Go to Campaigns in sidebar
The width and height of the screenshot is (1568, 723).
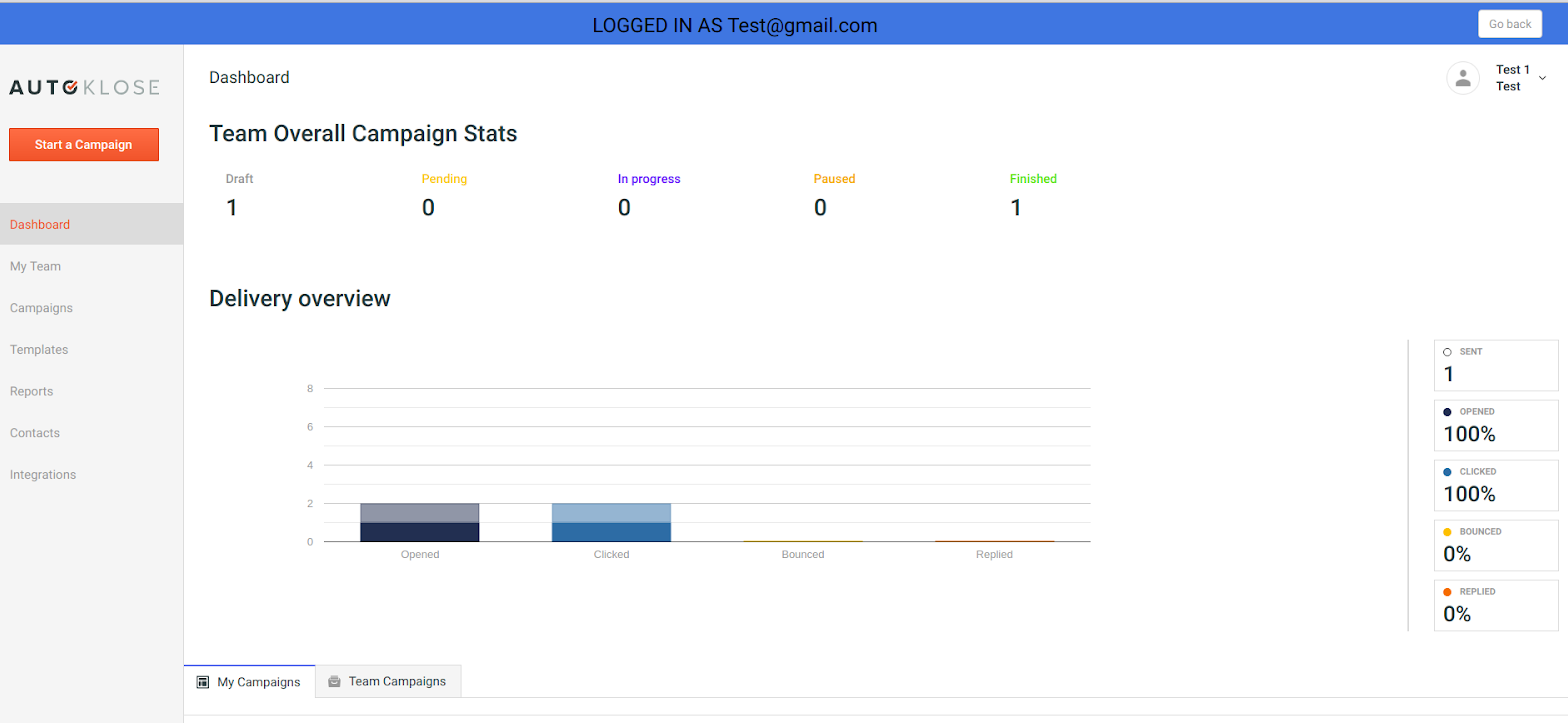tap(92, 308)
